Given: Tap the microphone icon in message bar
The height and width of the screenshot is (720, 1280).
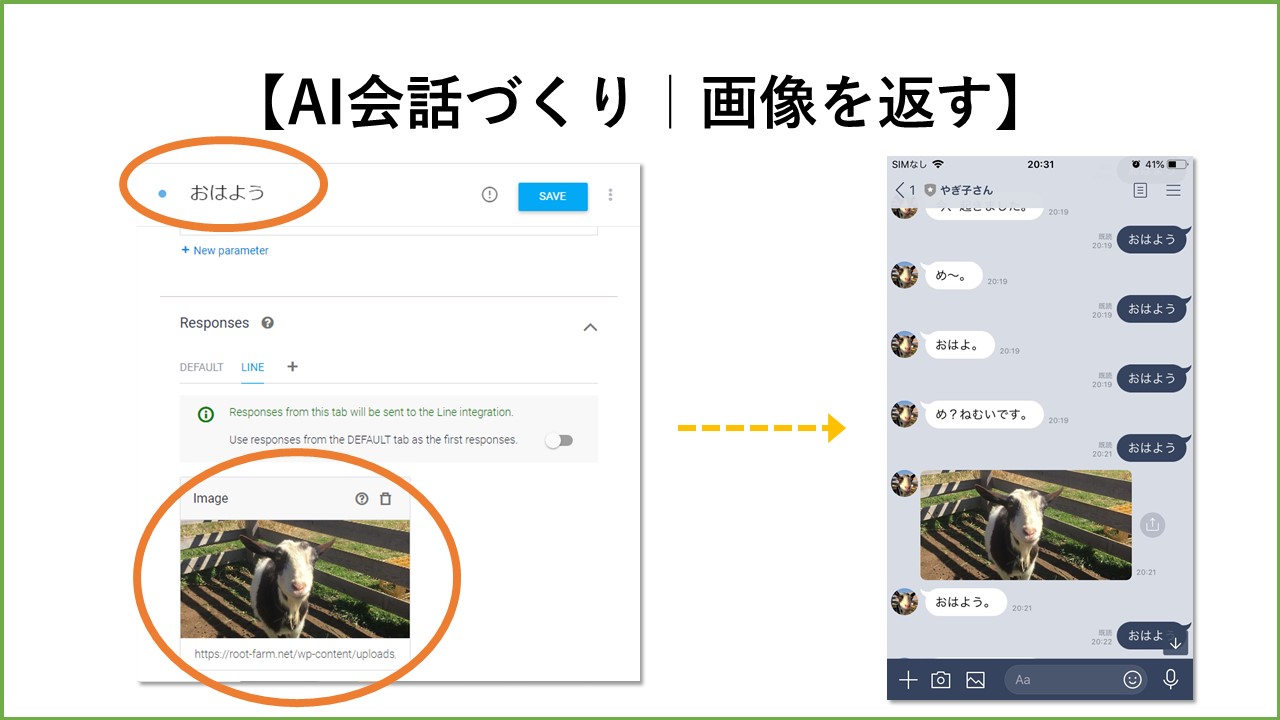Looking at the screenshot, I should pyautogui.click(x=1170, y=679).
